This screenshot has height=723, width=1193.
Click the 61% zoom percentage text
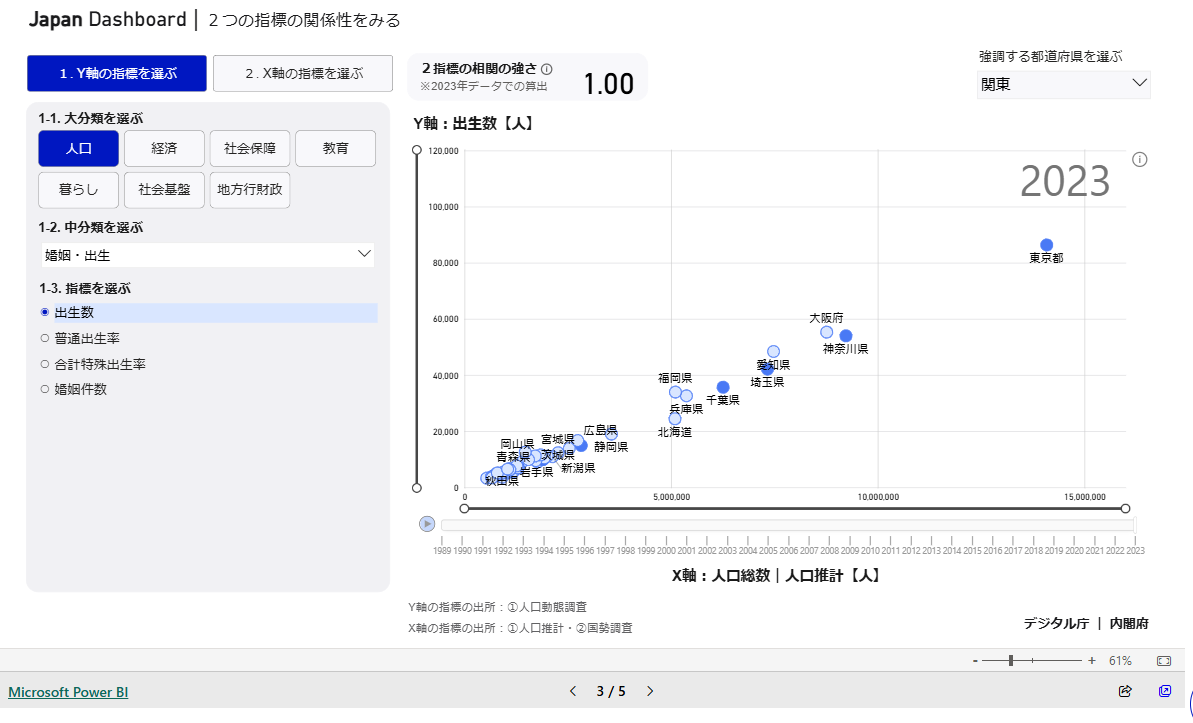coord(1120,661)
